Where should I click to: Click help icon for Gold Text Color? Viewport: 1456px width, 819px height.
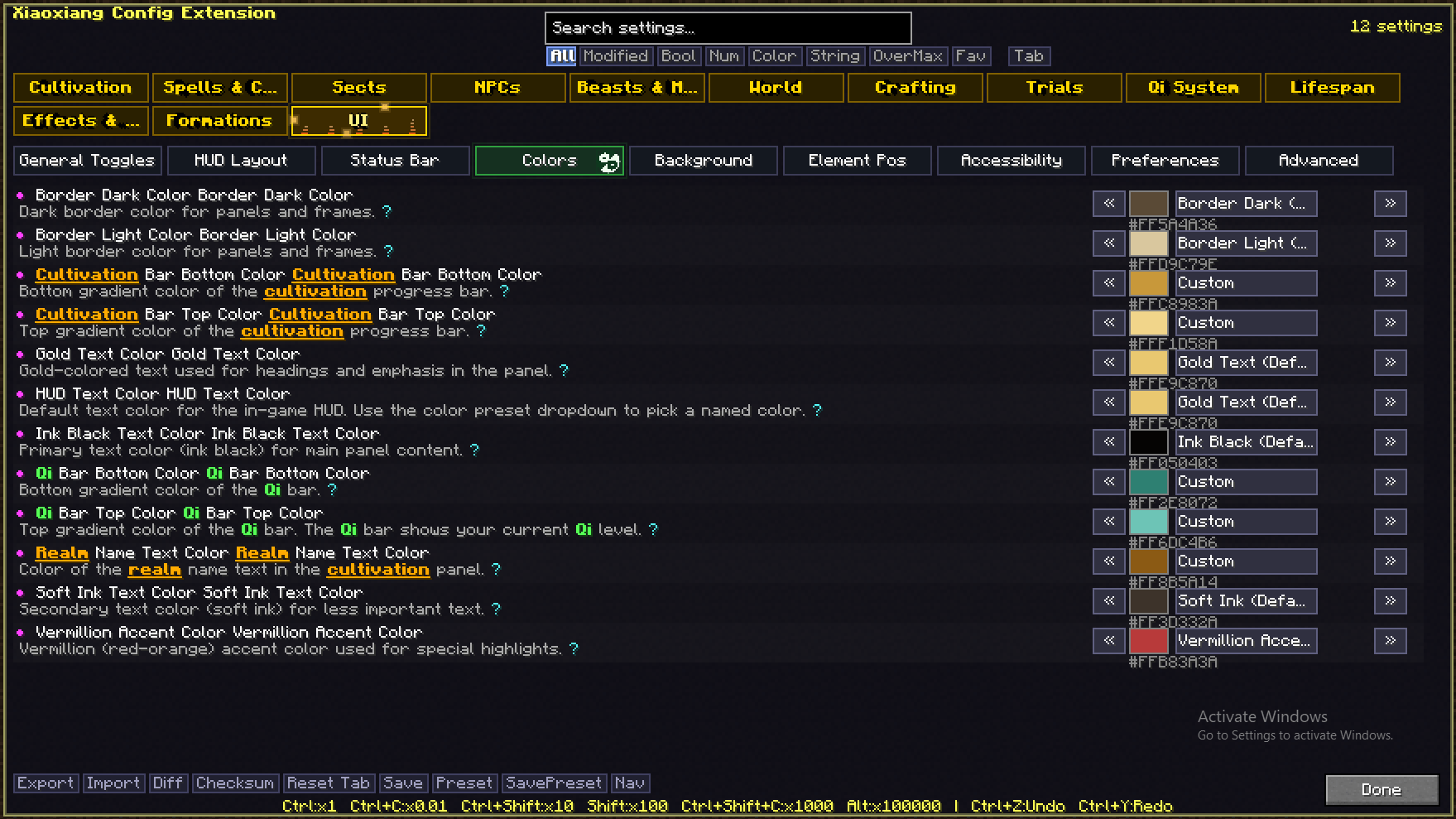564,370
